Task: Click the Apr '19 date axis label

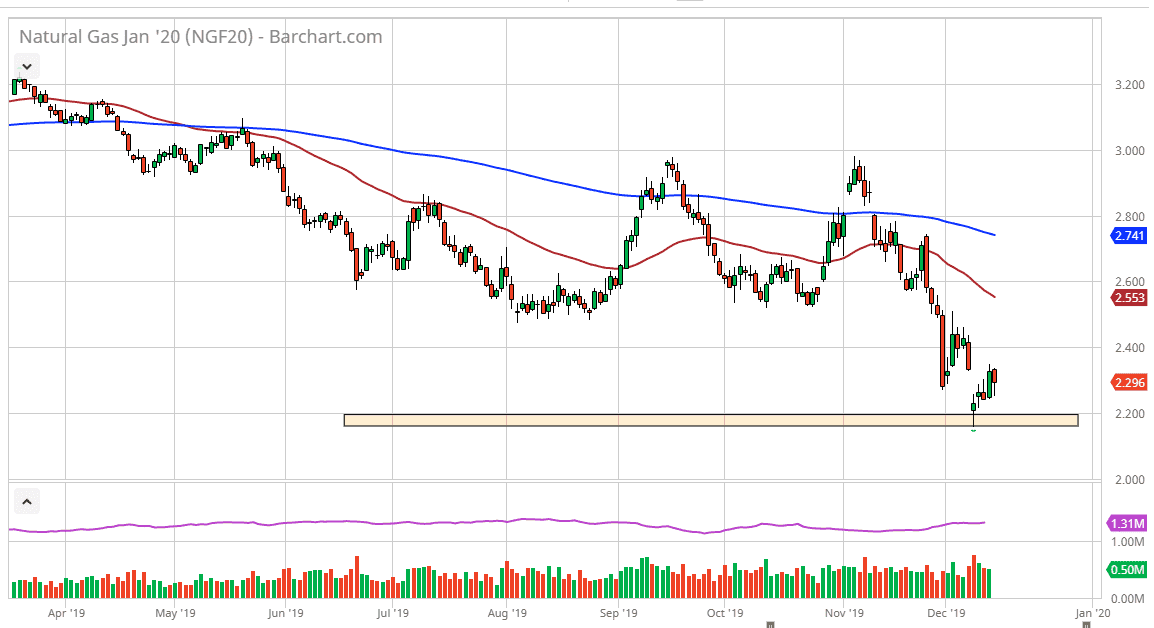Action: pyautogui.click(x=66, y=613)
